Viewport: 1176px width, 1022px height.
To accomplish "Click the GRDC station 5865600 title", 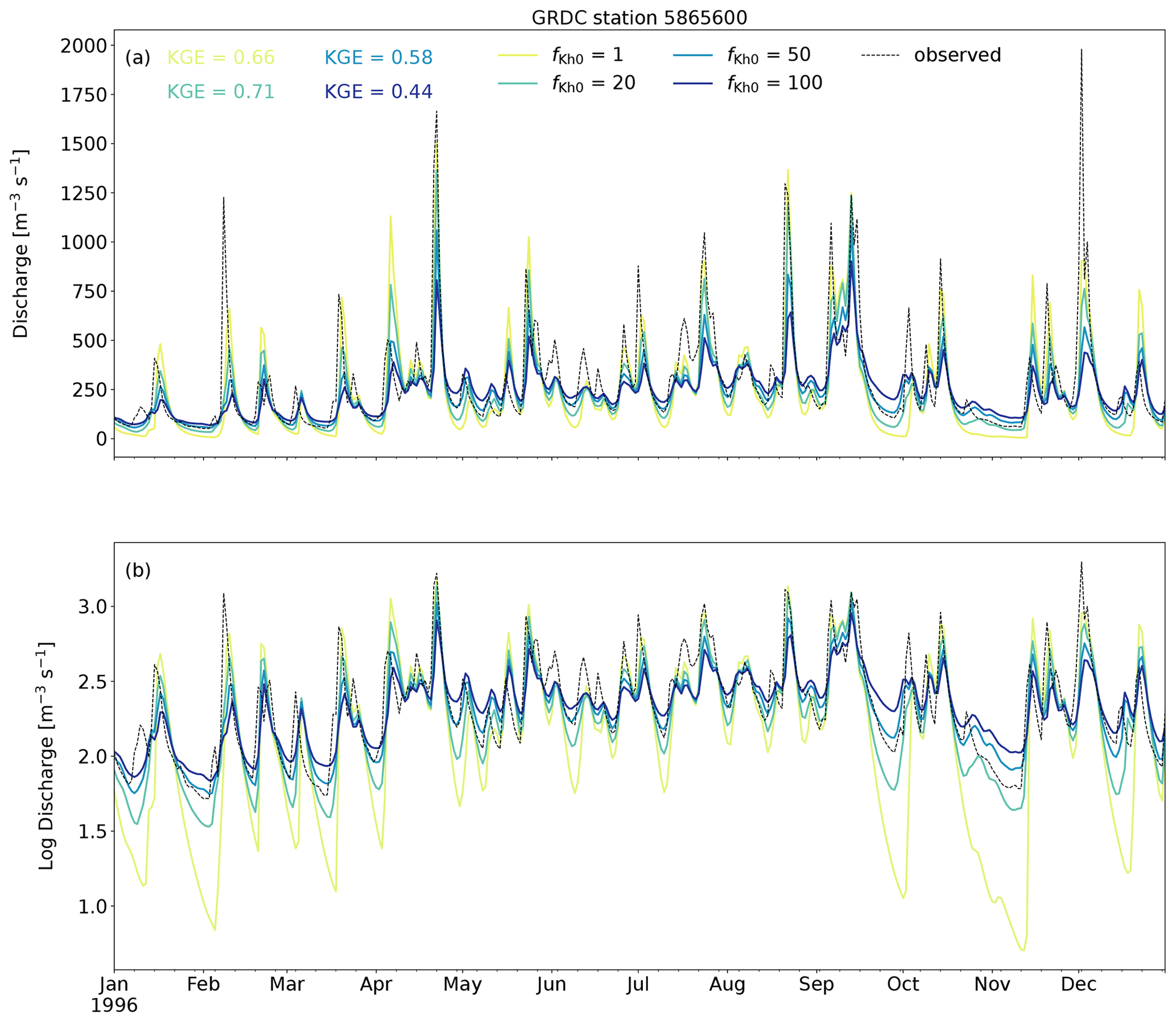I will (x=639, y=18).
